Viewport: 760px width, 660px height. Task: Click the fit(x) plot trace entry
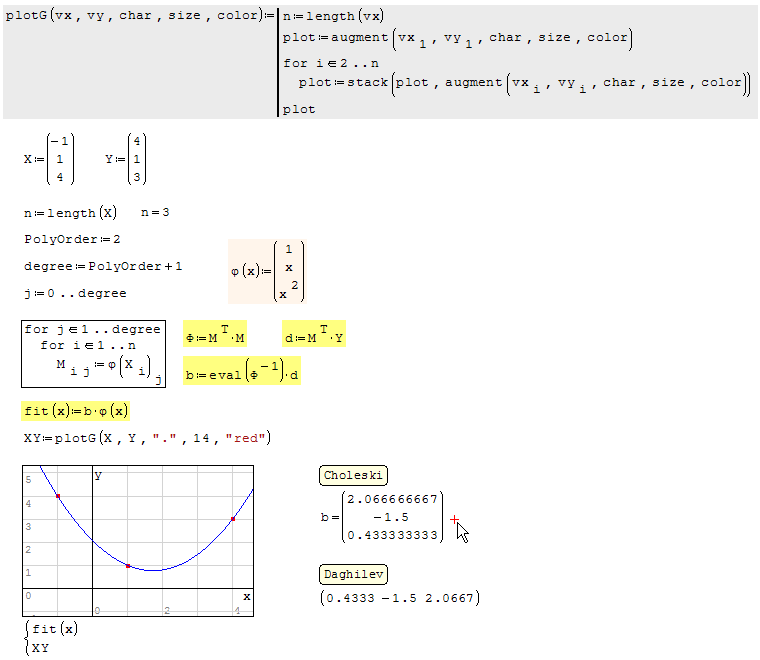point(55,629)
